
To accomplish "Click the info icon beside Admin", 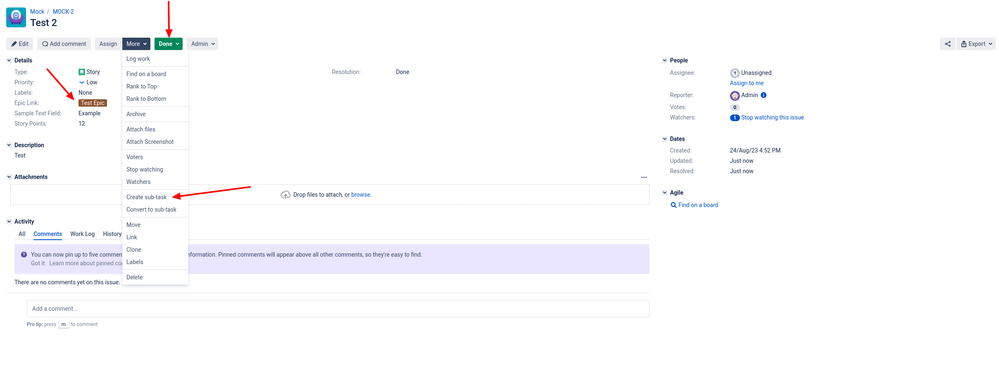I will click(x=764, y=96).
